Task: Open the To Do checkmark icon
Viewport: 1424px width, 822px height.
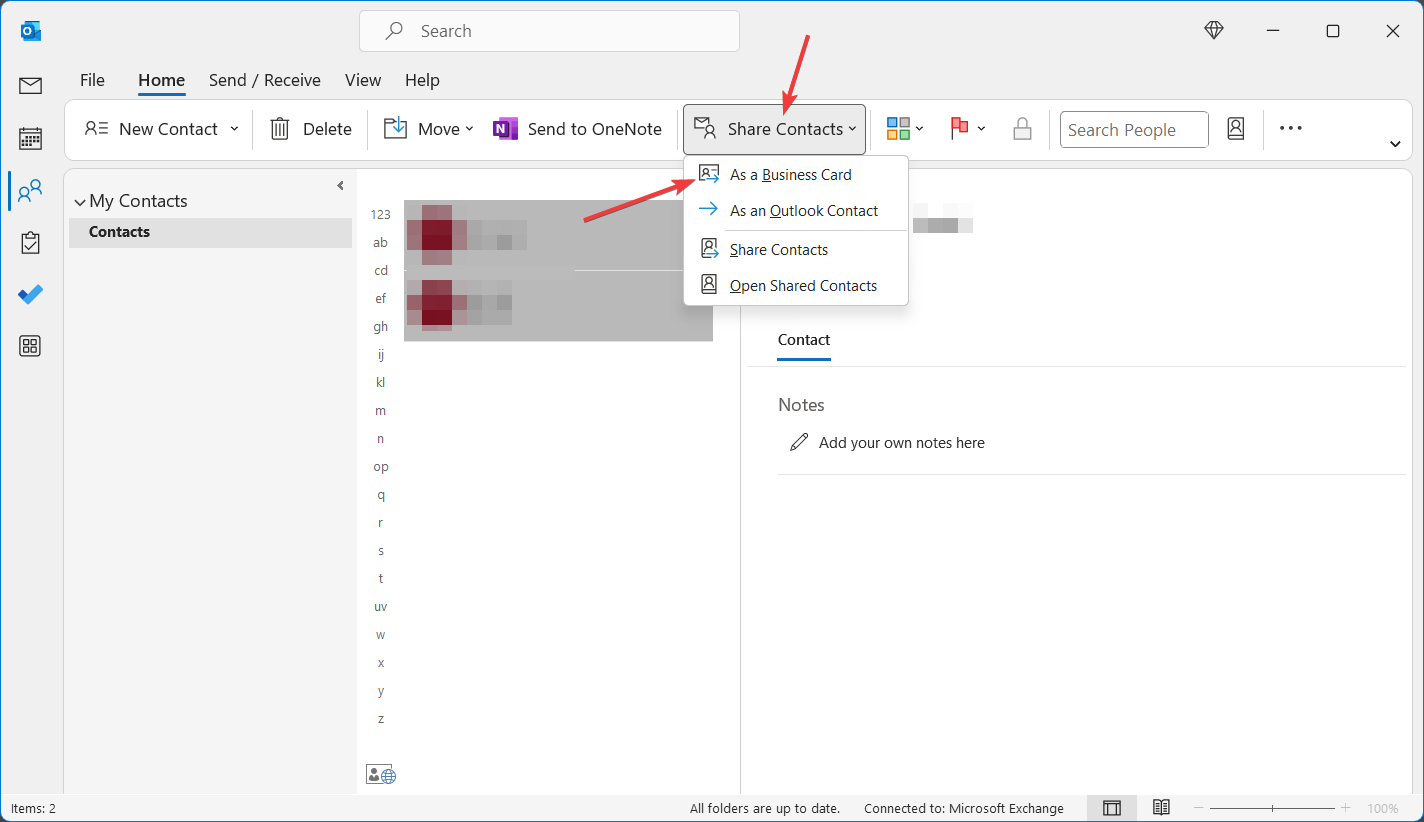Action: pyautogui.click(x=31, y=294)
